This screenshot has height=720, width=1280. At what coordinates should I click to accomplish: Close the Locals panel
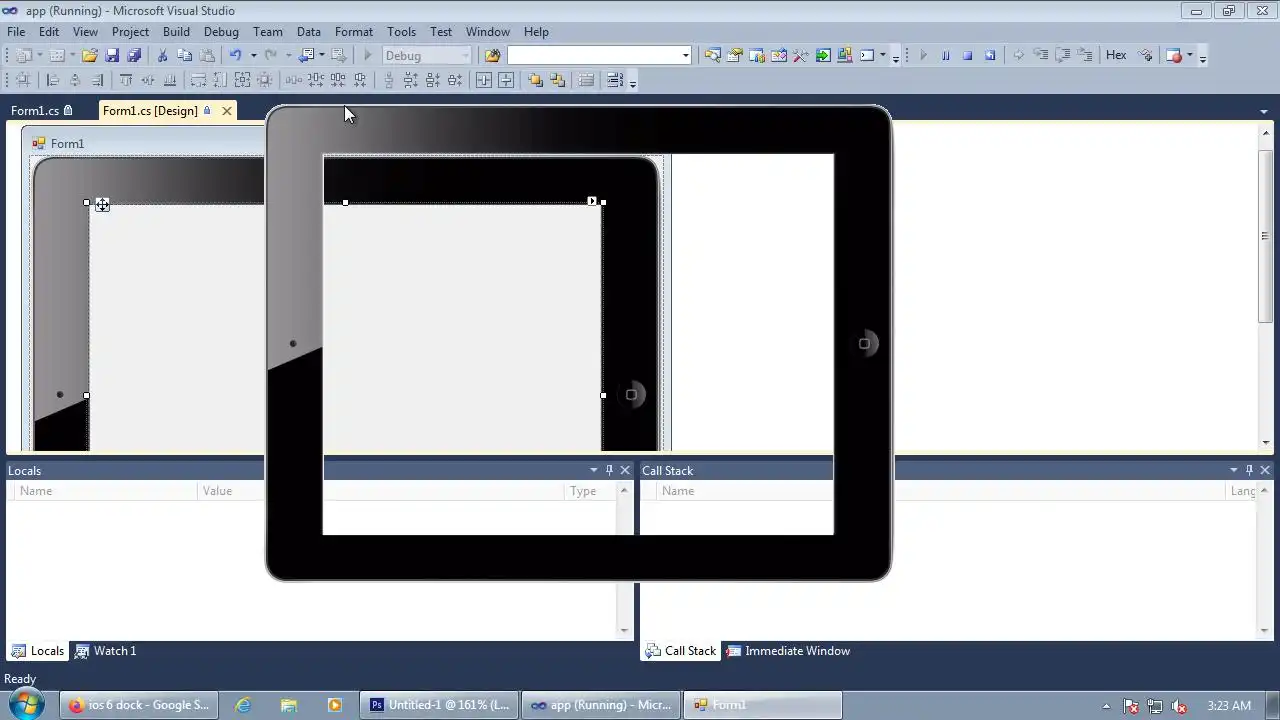pos(625,470)
